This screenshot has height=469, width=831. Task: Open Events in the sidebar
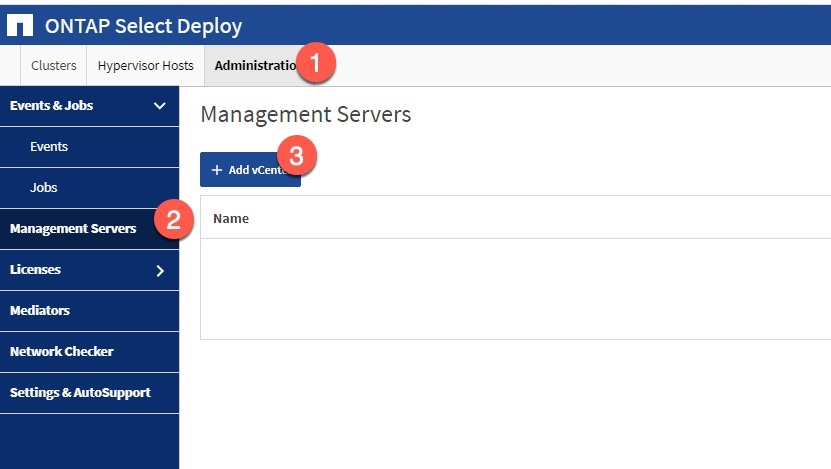tap(49, 147)
